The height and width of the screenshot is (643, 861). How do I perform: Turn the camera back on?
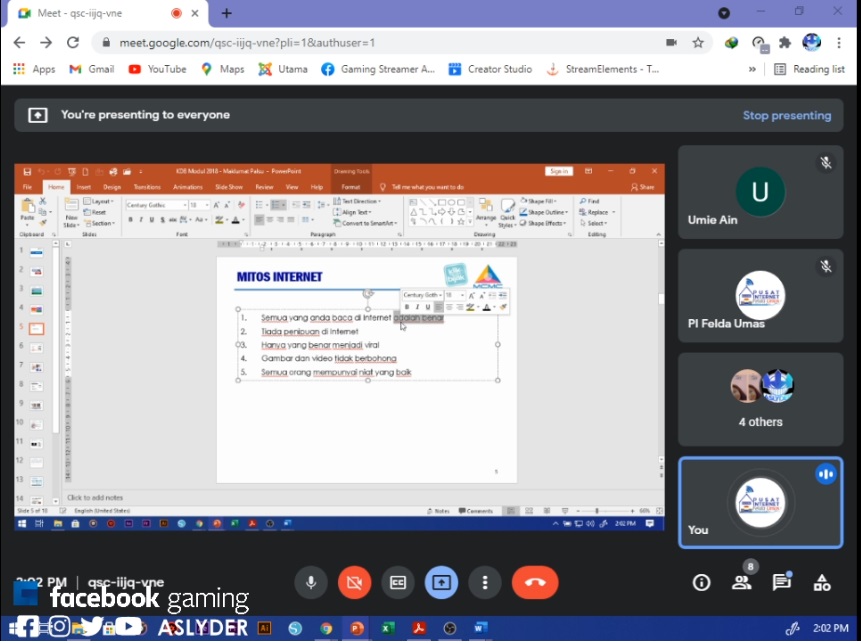354,583
